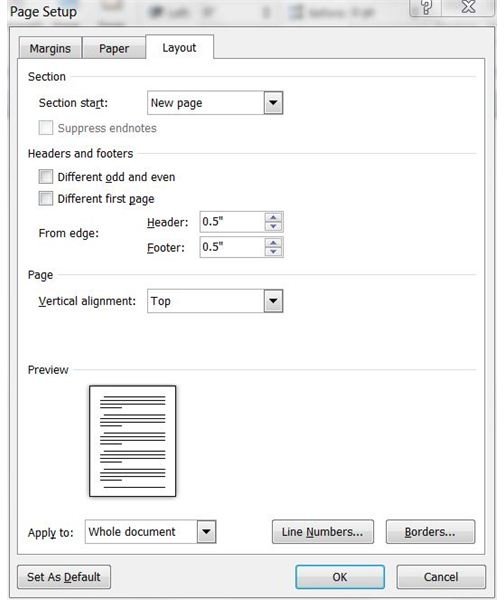Click the Section heading label
Viewport: 504px width, 600px height.
click(47, 77)
